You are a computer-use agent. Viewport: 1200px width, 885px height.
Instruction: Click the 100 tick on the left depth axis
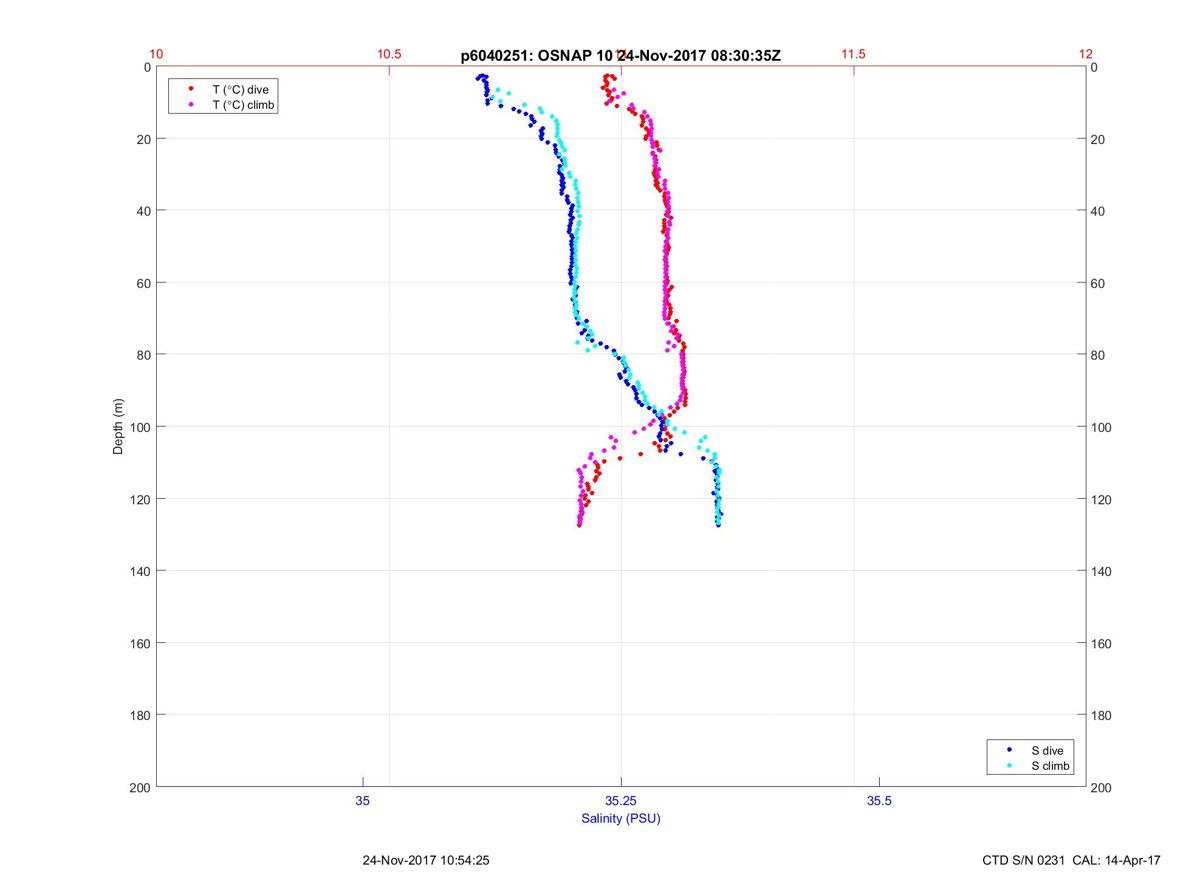tap(139, 427)
